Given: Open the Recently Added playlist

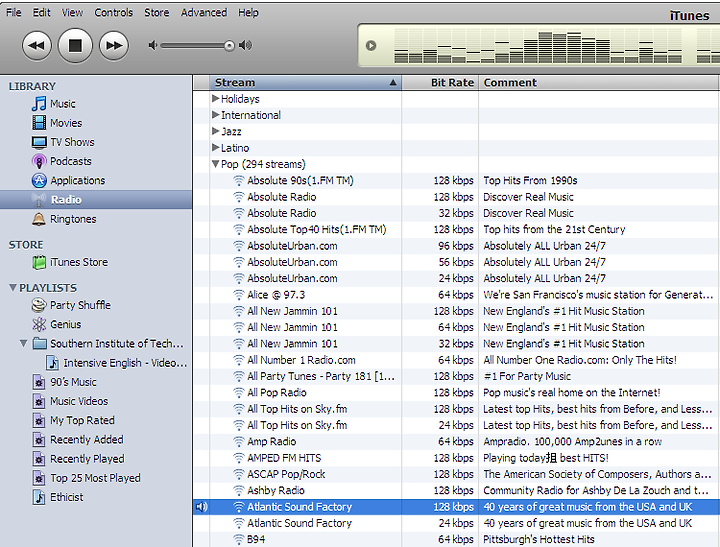Looking at the screenshot, I should (86, 440).
